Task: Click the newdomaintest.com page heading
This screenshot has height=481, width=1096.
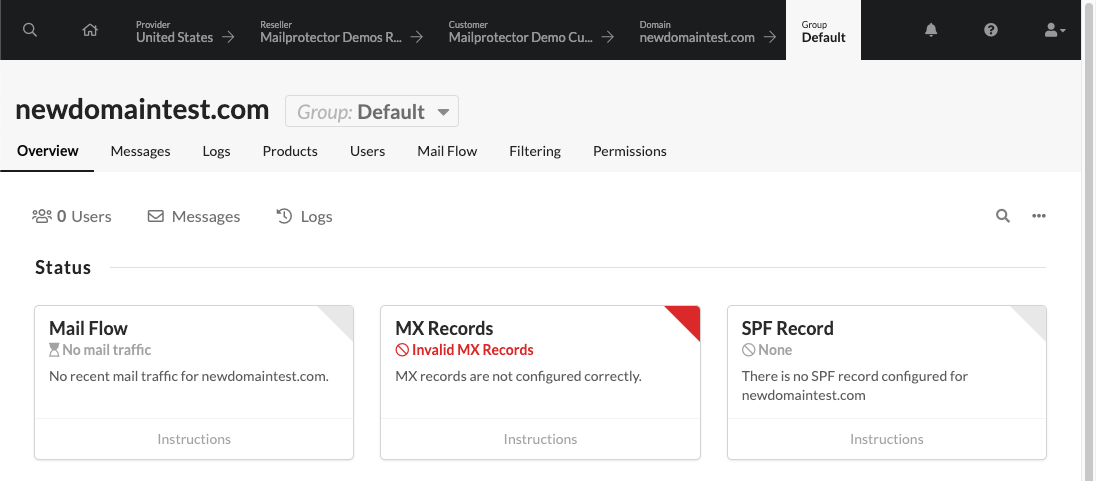Action: pyautogui.click(x=142, y=110)
